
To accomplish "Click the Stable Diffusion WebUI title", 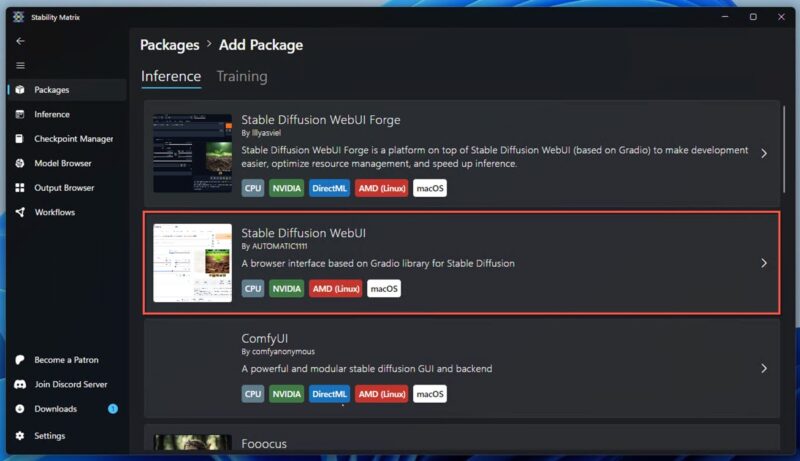I will [x=303, y=233].
